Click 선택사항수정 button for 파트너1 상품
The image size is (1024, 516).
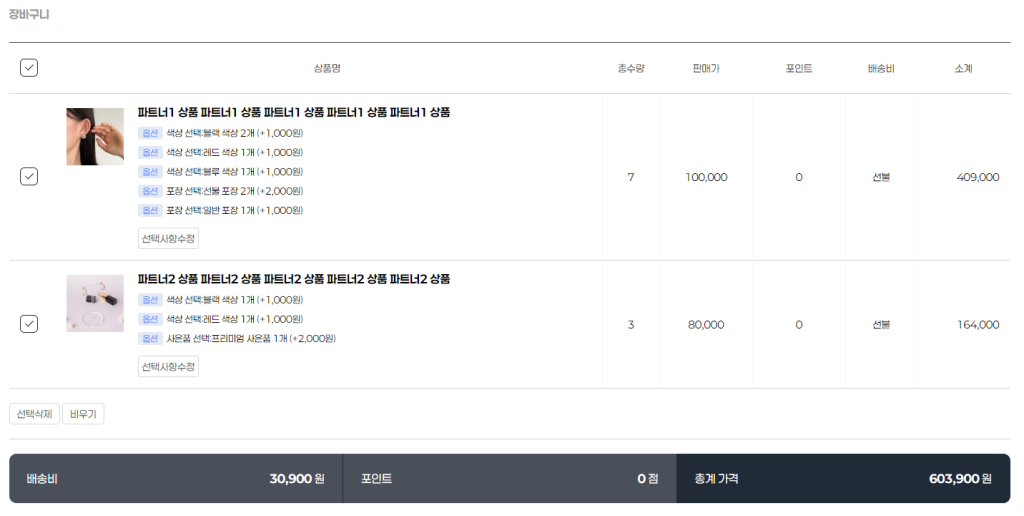(168, 238)
